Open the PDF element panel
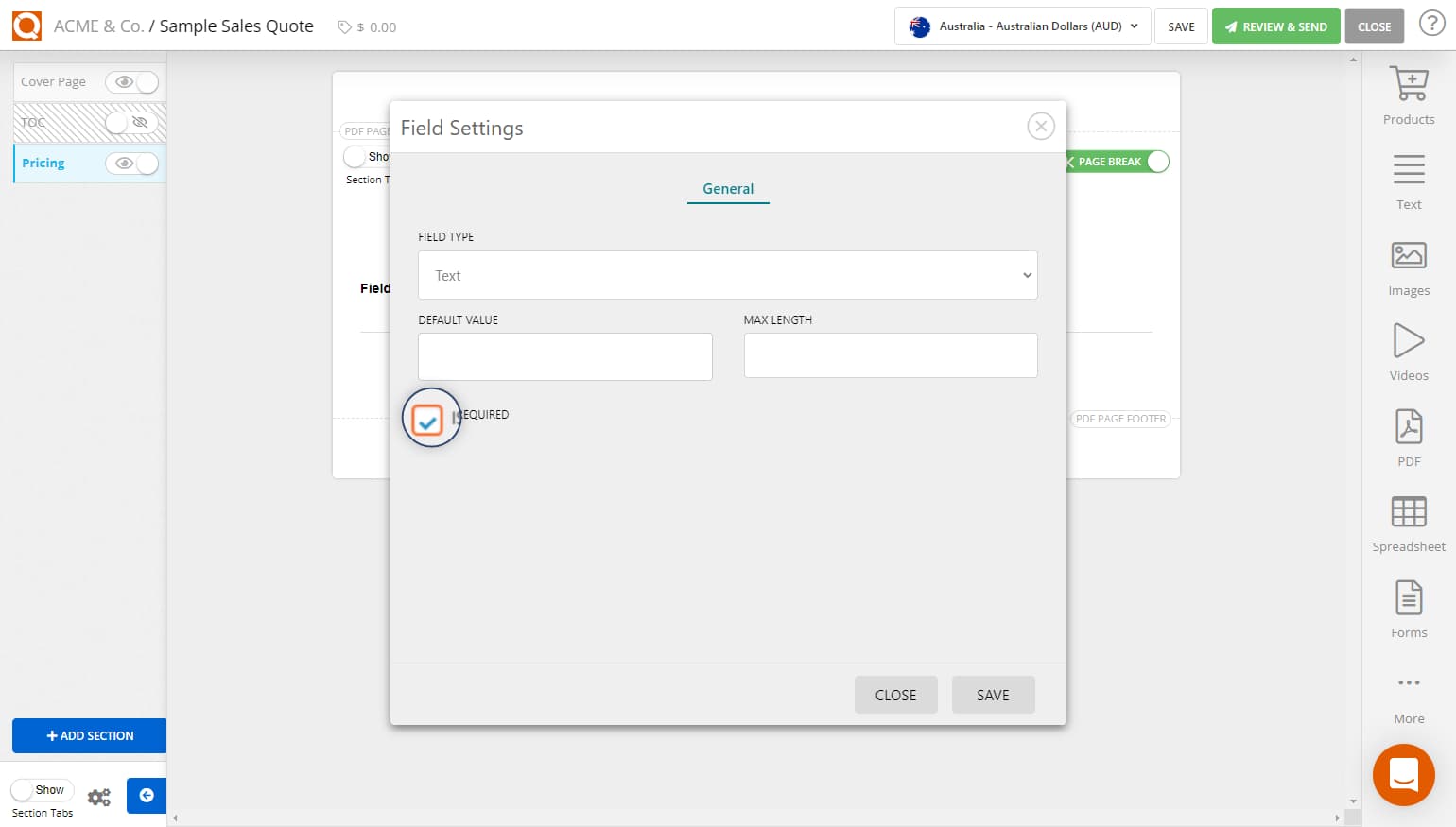The image size is (1456, 827). point(1408,436)
